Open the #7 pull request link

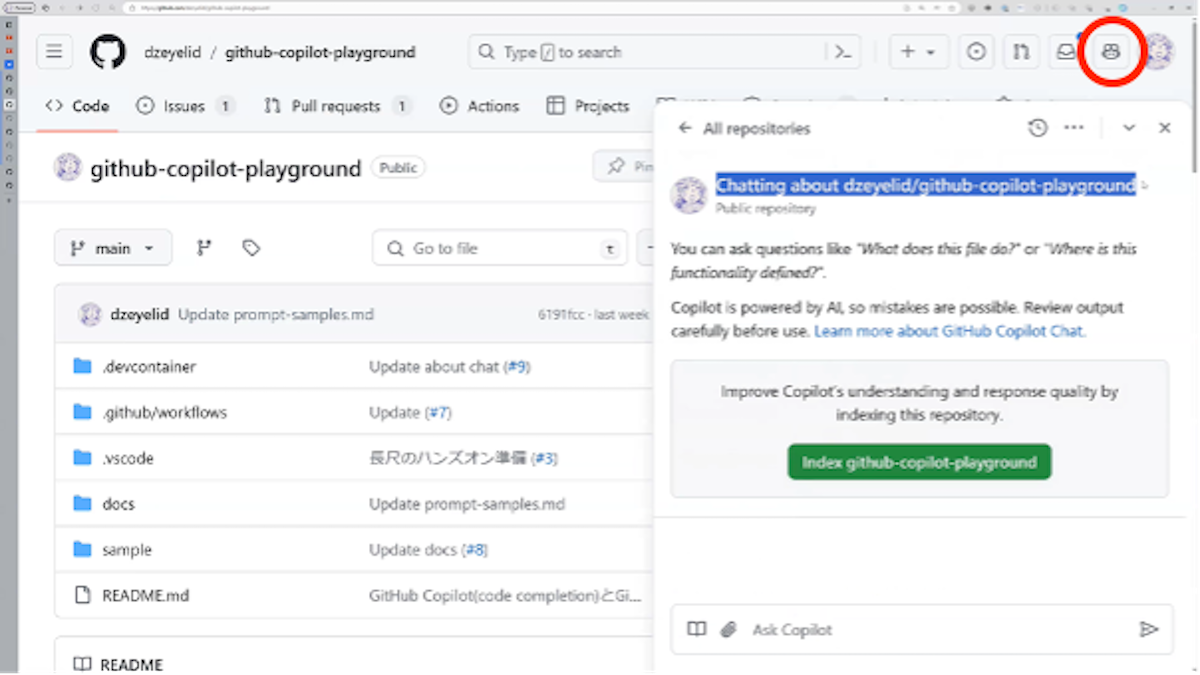coord(438,412)
